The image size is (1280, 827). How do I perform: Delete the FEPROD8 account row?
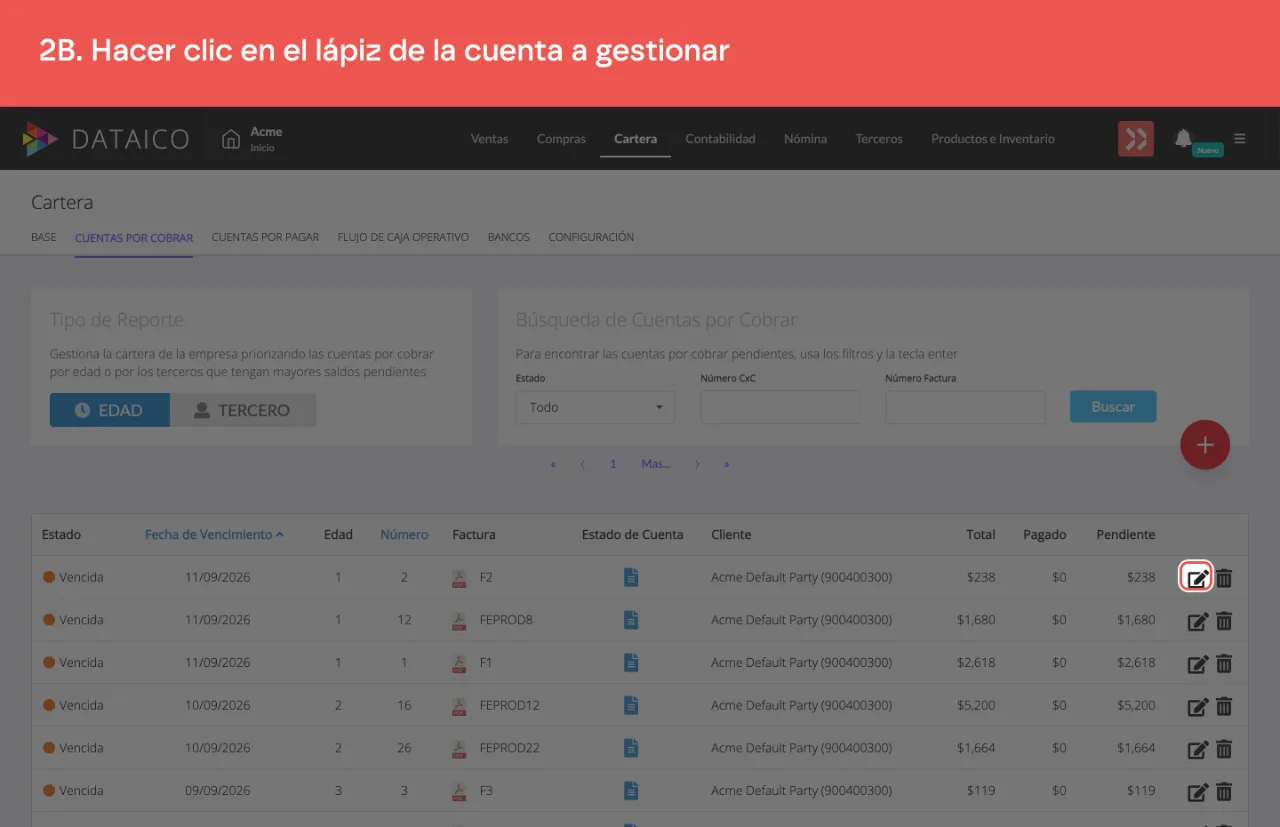[x=1224, y=620]
